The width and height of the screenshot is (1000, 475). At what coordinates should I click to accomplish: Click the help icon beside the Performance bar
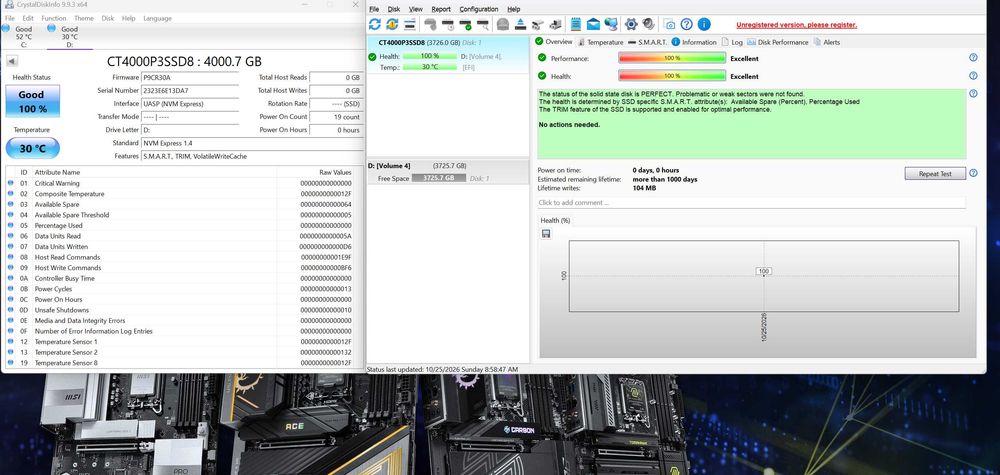[973, 57]
